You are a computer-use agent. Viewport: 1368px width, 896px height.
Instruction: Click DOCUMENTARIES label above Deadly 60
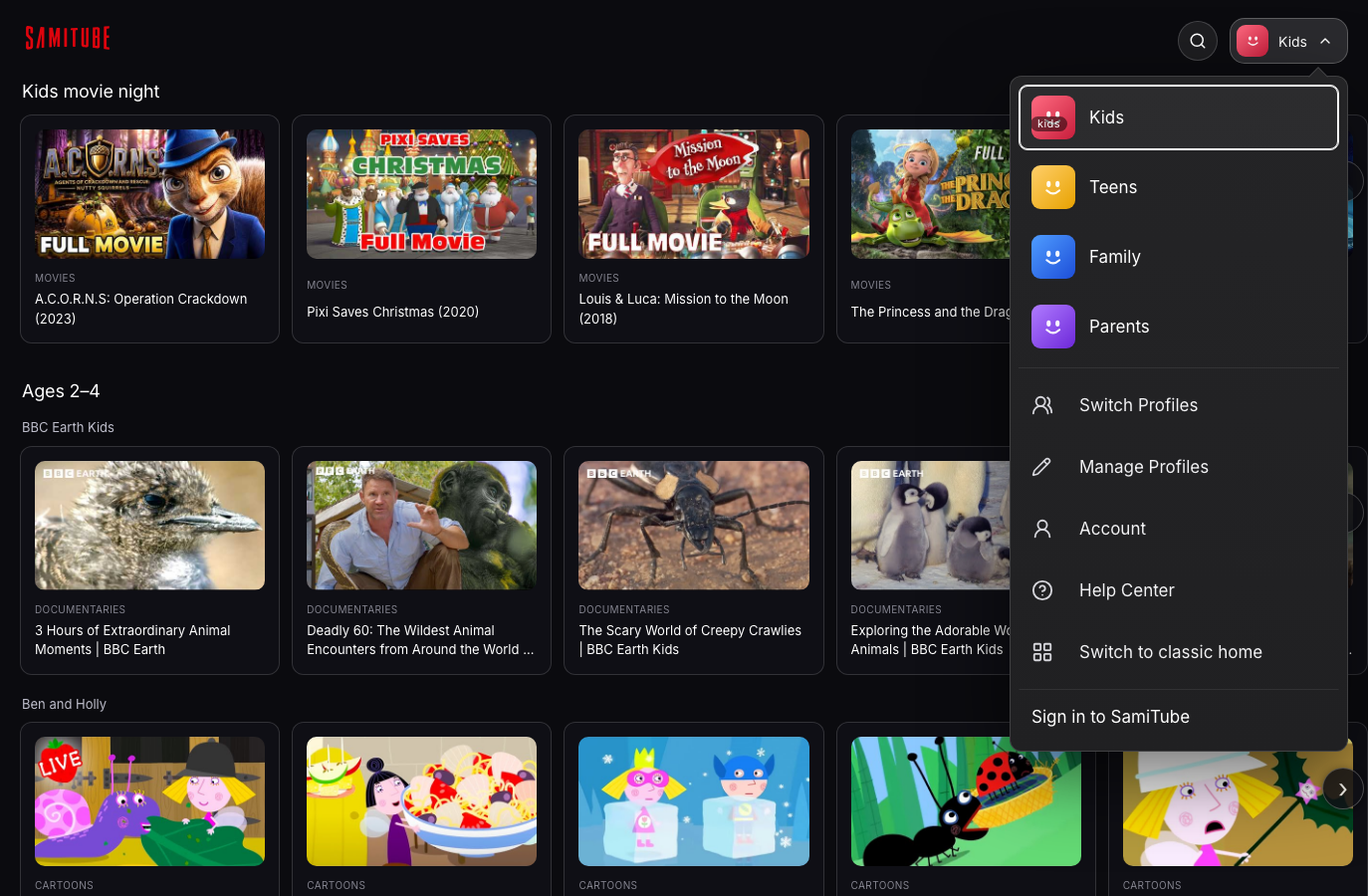(352, 610)
